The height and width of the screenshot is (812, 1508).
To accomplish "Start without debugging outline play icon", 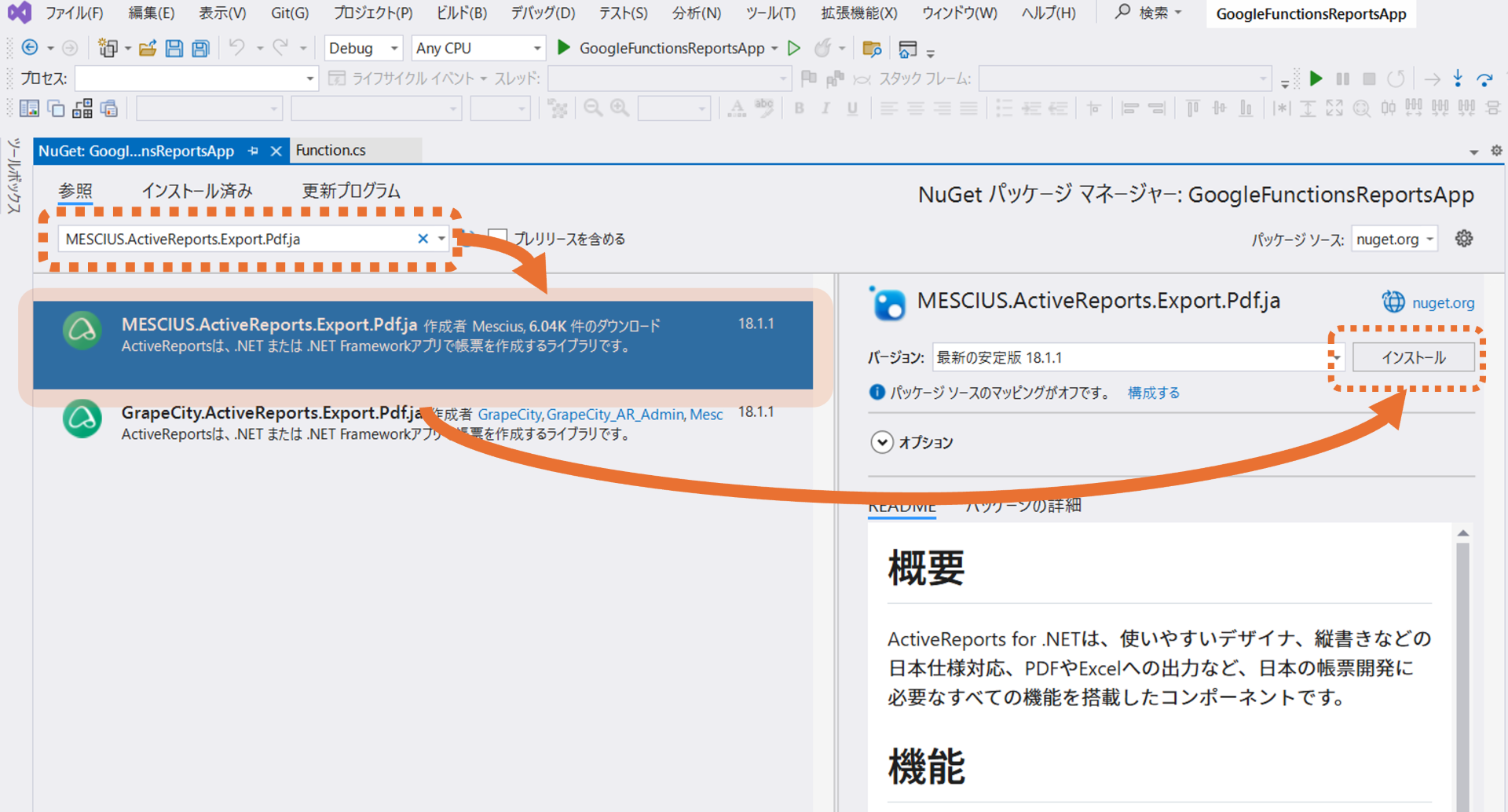I will pyautogui.click(x=794, y=48).
